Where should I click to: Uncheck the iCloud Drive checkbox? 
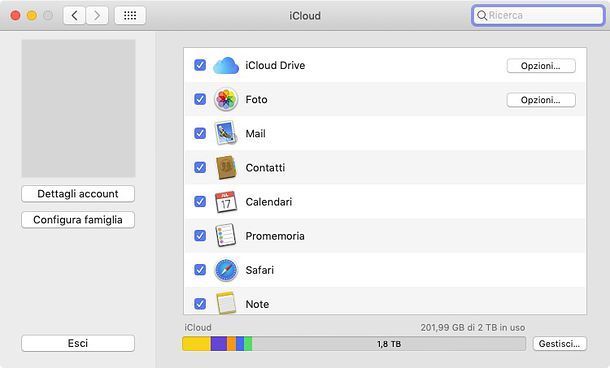coord(200,65)
